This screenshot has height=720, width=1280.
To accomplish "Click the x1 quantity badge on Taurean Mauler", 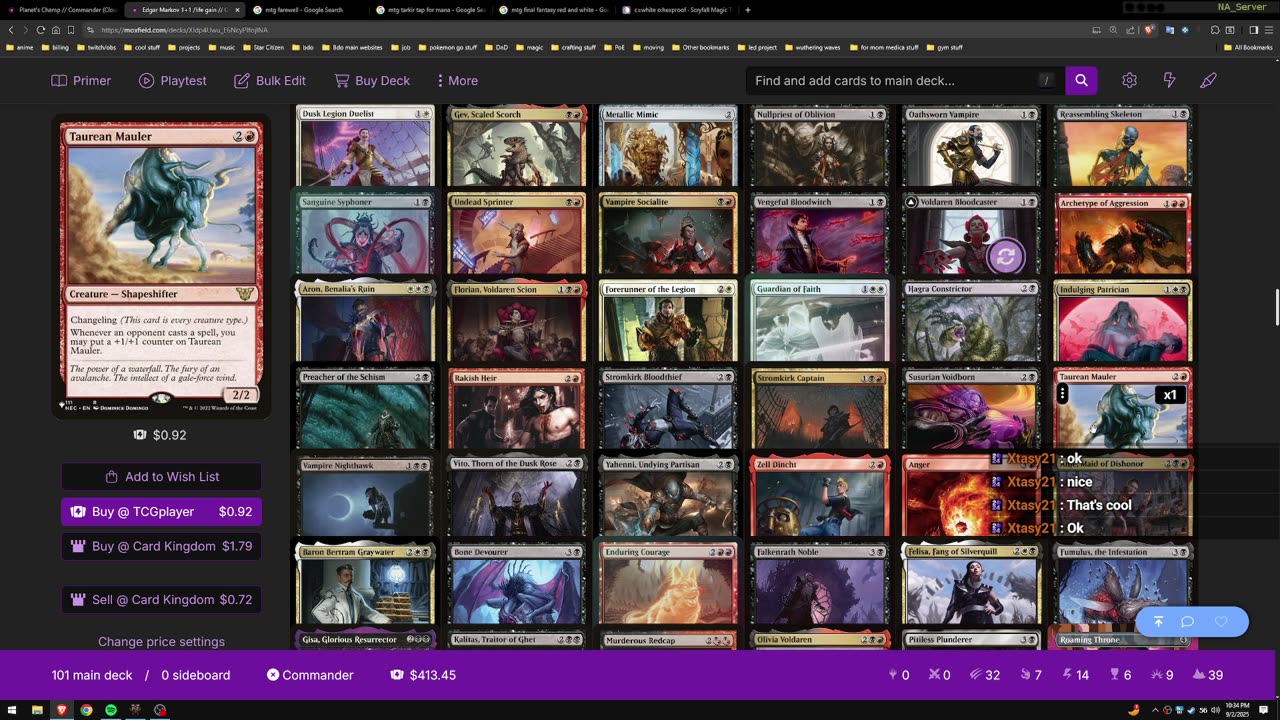I will [x=1170, y=395].
